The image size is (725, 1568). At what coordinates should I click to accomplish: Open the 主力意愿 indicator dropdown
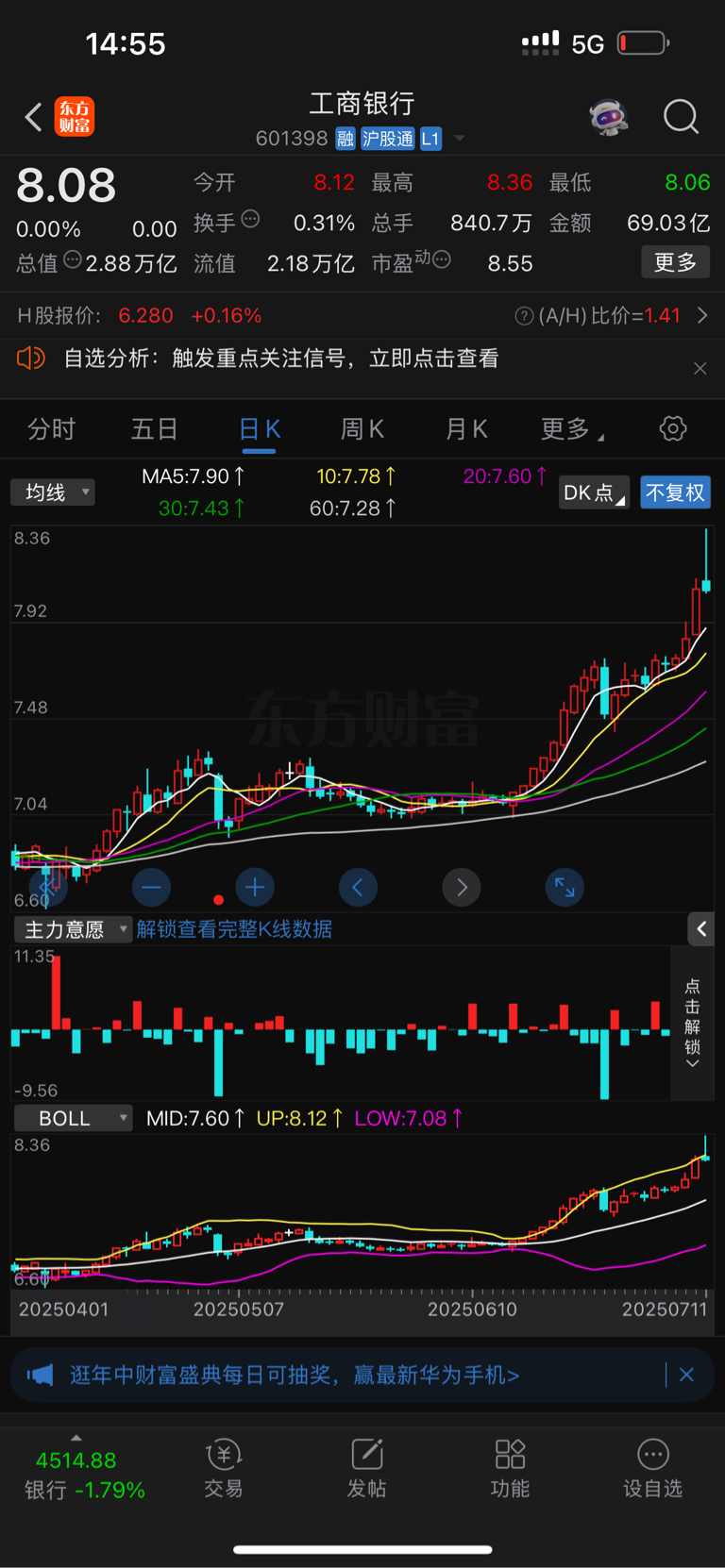coord(73,929)
